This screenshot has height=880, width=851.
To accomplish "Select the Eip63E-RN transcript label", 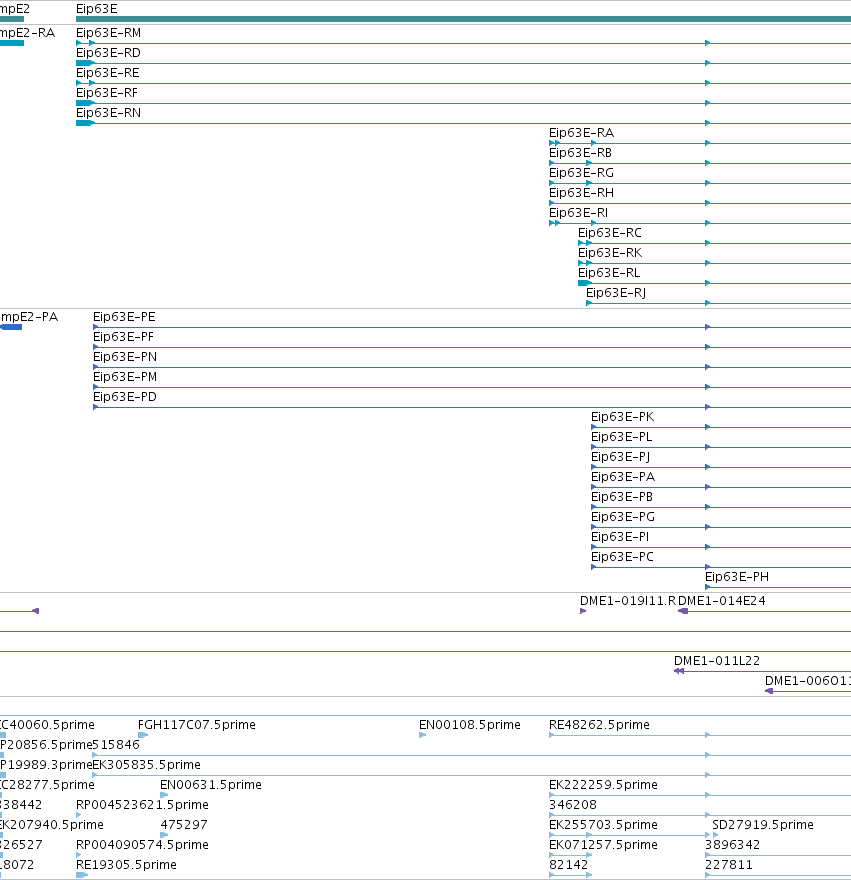I will (108, 113).
